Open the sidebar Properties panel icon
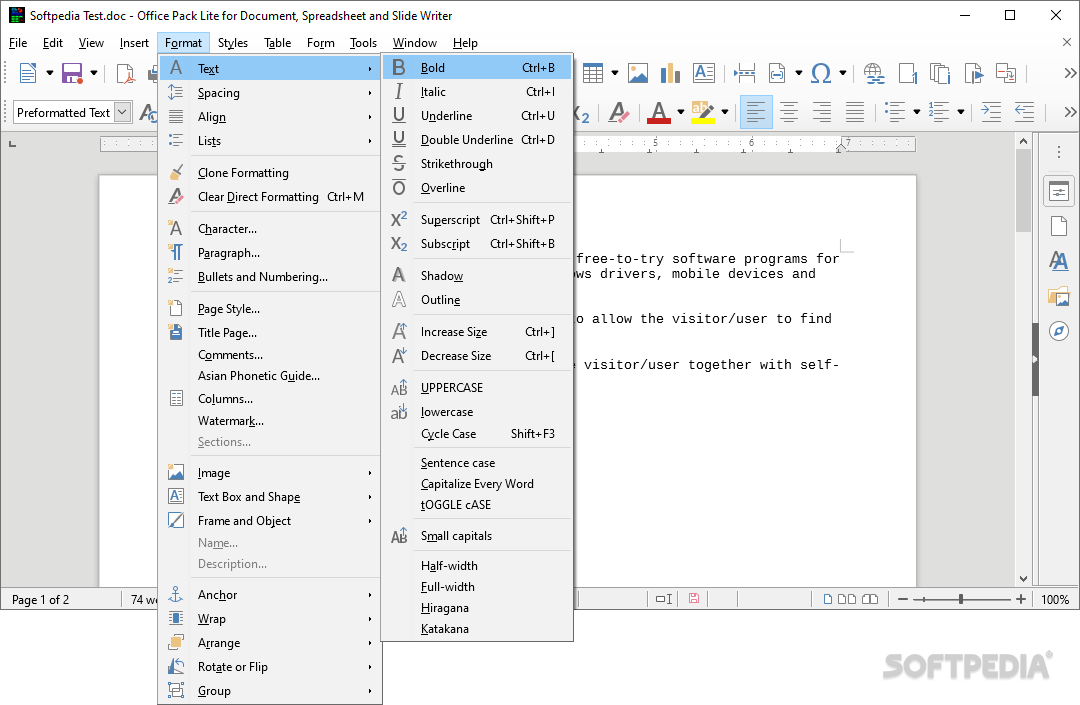 (x=1059, y=192)
